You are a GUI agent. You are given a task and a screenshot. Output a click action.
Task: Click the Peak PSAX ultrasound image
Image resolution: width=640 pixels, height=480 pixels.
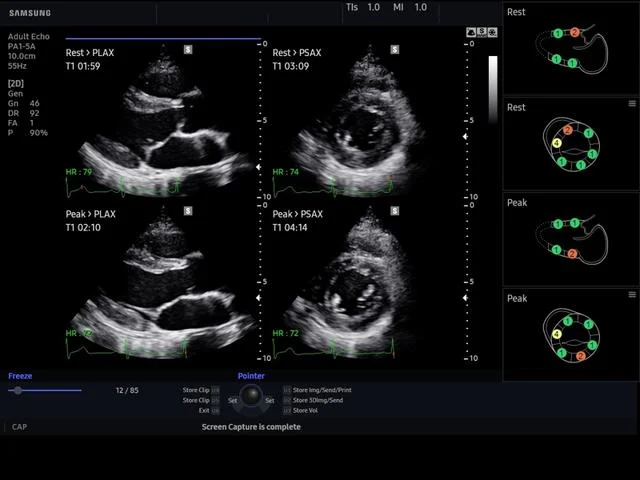coord(361,284)
